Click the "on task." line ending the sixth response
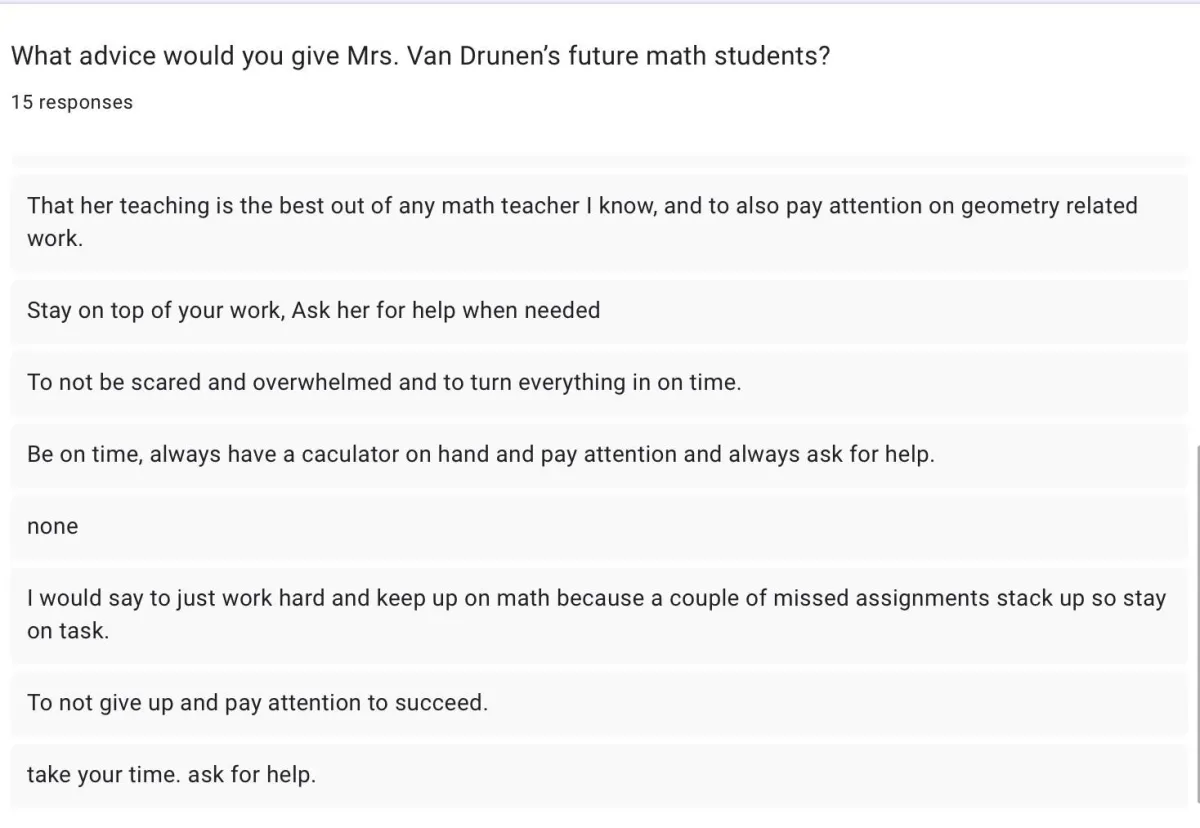The image size is (1200, 828). point(68,632)
